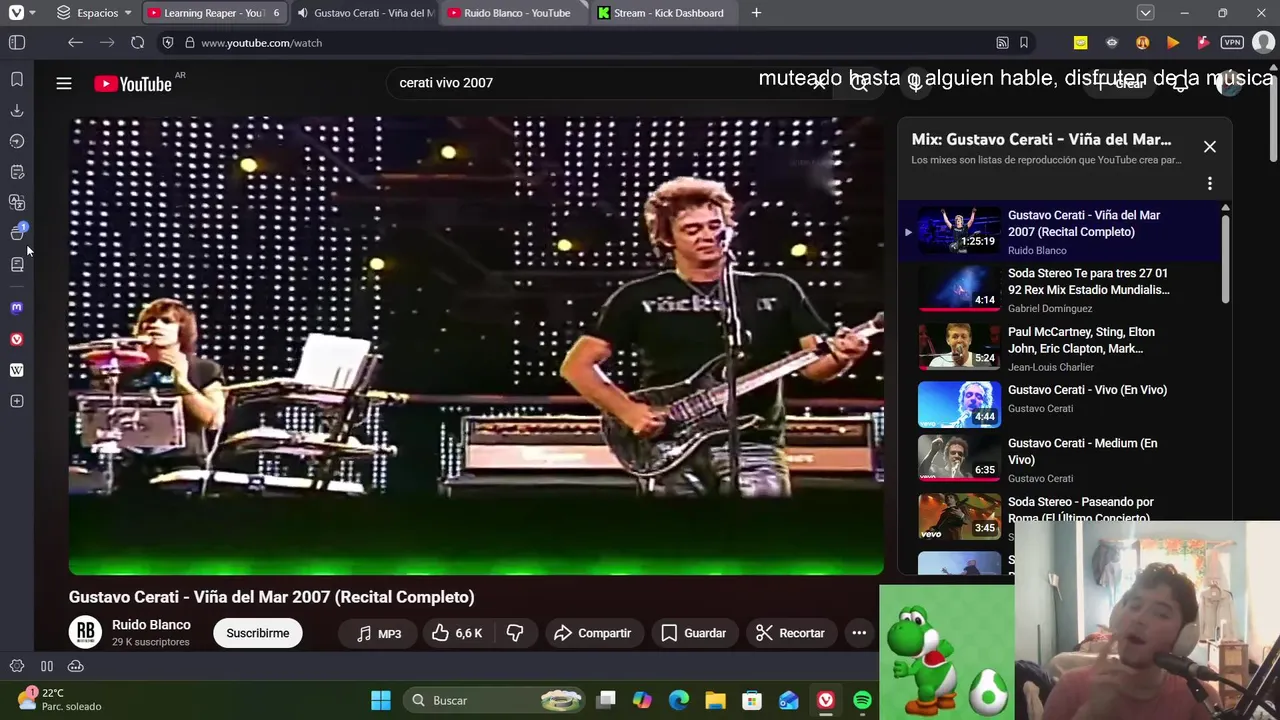Viewport: 1280px width, 720px height.
Task: Open the Translate panel
Action: 17,203
